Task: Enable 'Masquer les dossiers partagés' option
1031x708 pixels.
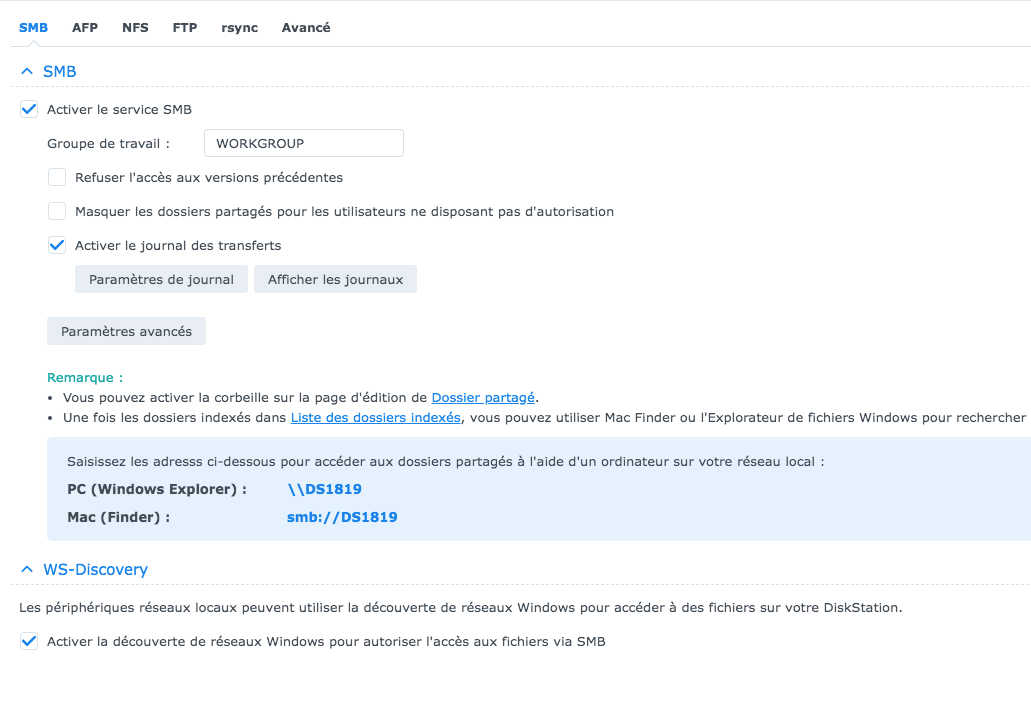Action: click(57, 212)
